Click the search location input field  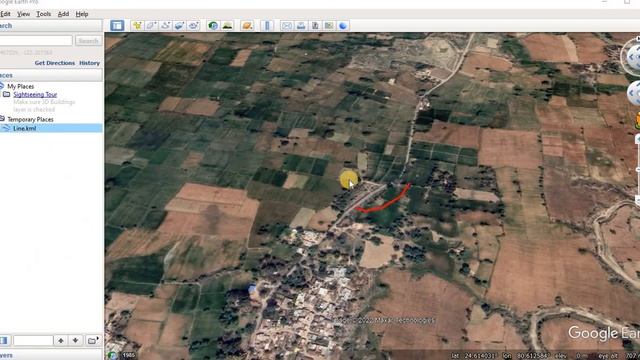pyautogui.click(x=36, y=41)
